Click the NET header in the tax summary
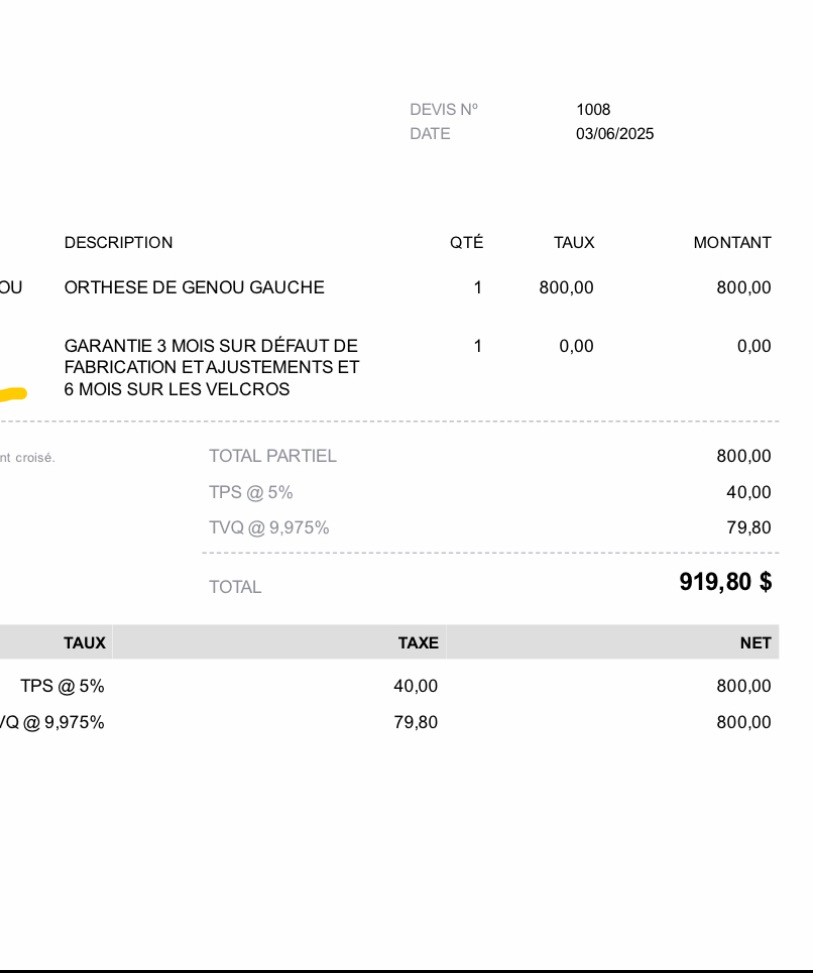The height and width of the screenshot is (973, 813). 755,643
